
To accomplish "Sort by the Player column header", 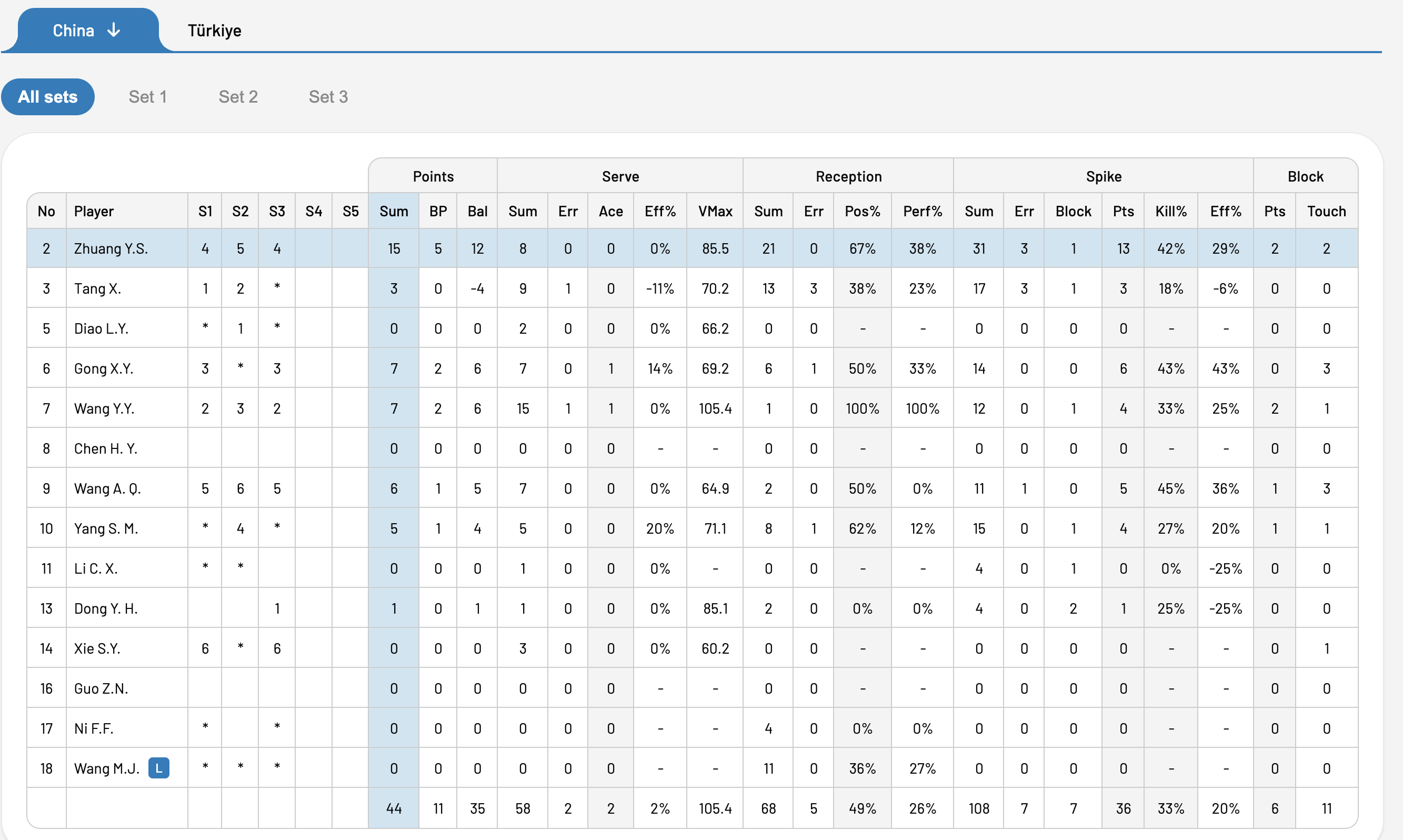I will click(127, 211).
